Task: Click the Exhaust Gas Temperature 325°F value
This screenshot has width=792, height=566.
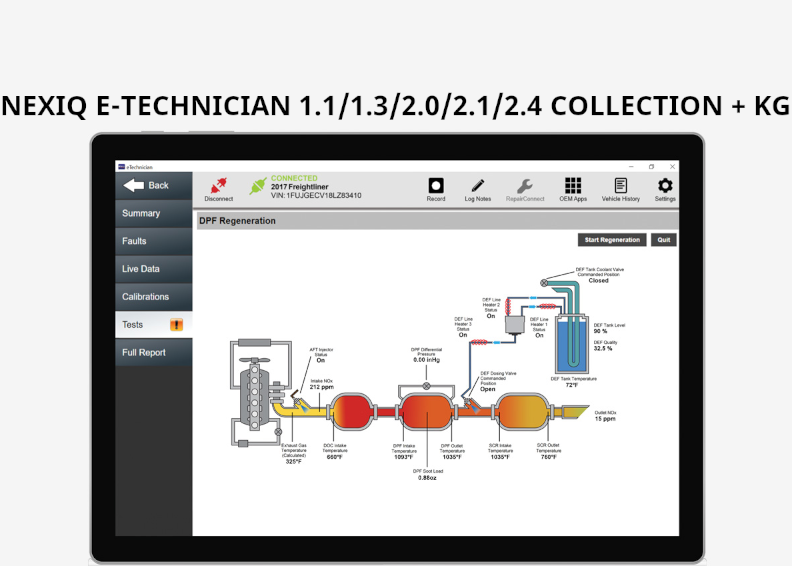Action: [293, 461]
